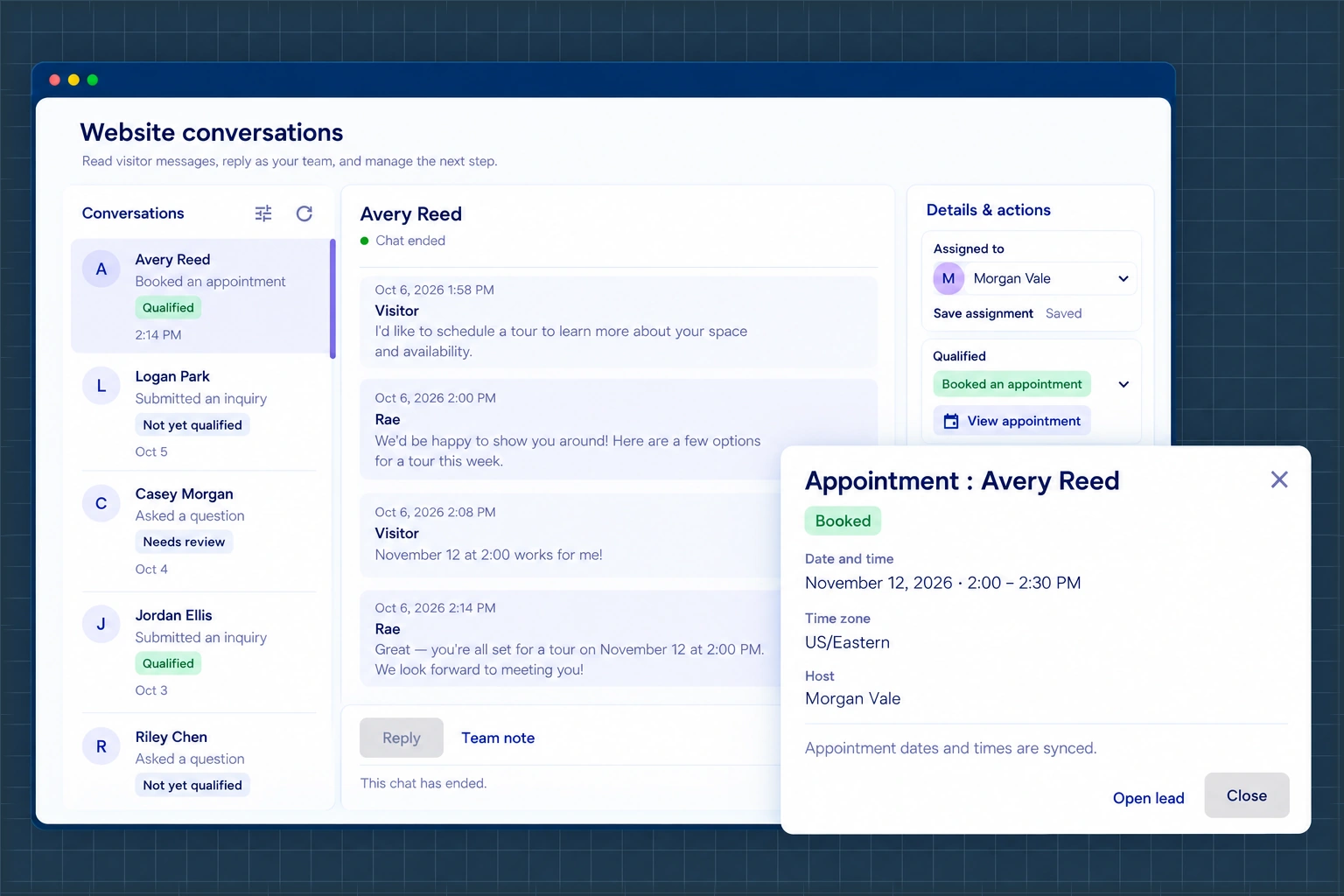Click Save assignment
Image resolution: width=1344 pixels, height=896 pixels.
983,313
